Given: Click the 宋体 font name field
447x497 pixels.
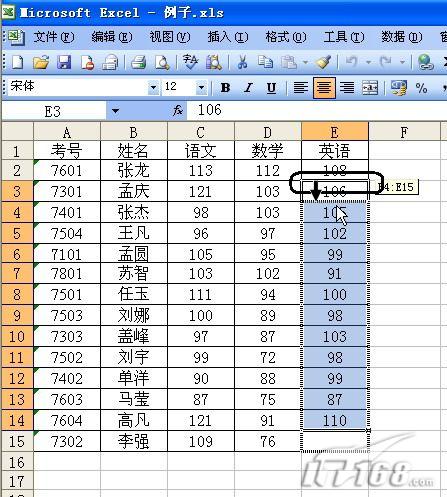Looking at the screenshot, I should coord(77,87).
